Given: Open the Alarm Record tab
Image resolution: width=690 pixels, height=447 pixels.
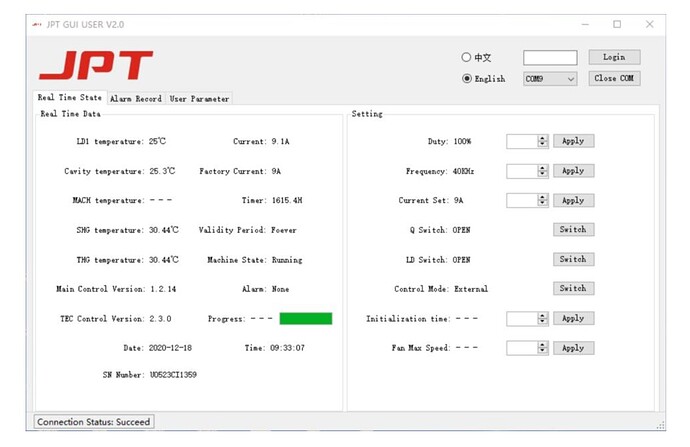Looking at the screenshot, I should 136,99.
